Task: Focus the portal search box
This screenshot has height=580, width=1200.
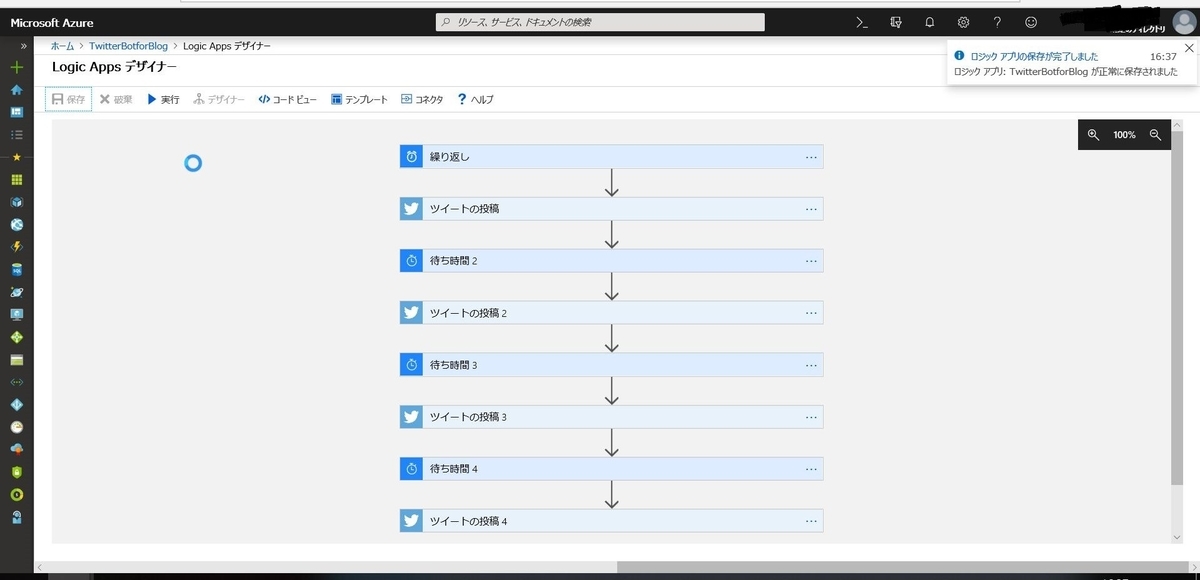Action: pos(600,22)
